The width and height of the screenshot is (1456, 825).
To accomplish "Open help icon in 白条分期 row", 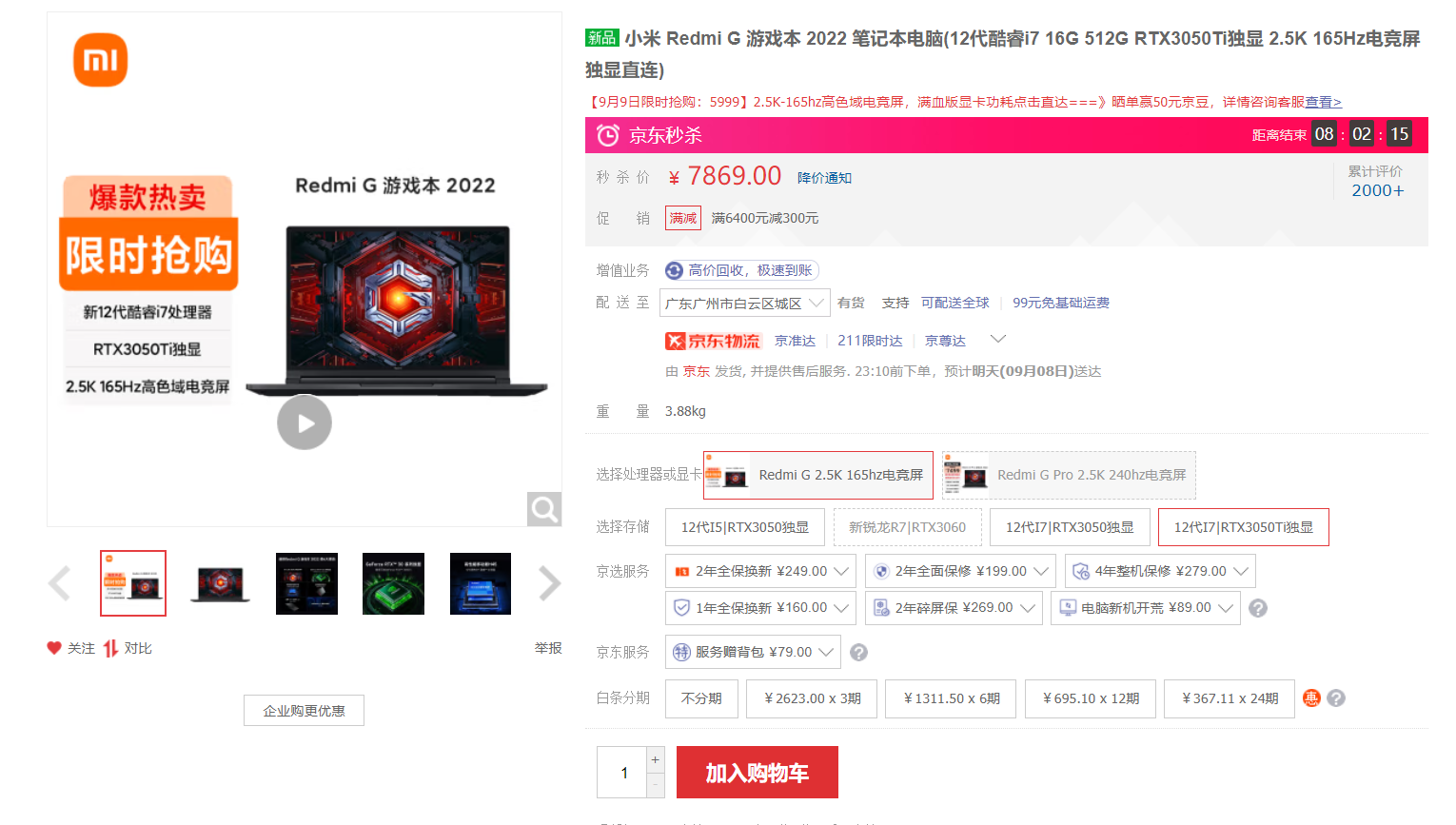I will click(1336, 698).
